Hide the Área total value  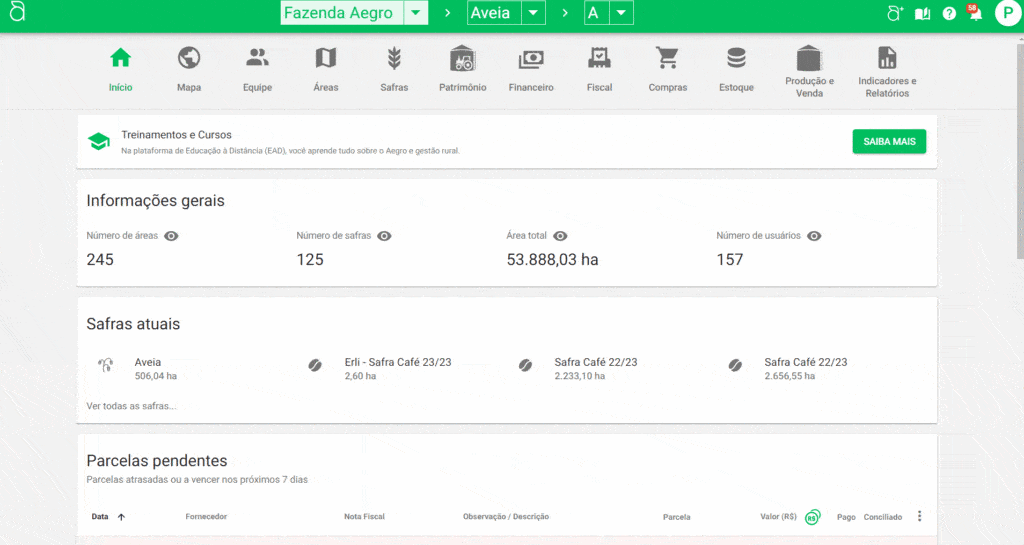(x=560, y=236)
